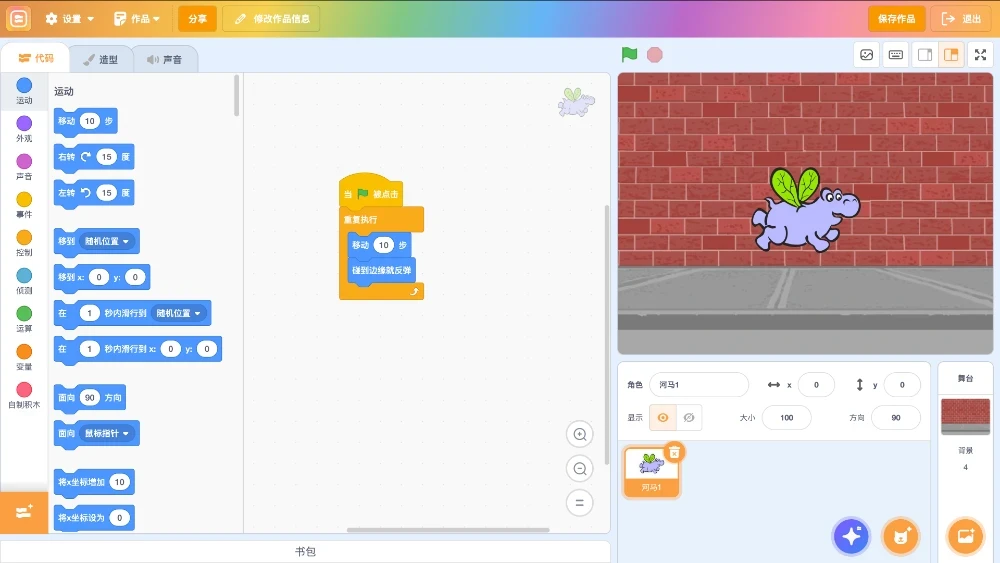Click the keyboard icon above stage
The image size is (1000, 563).
pyautogui.click(x=895, y=55)
